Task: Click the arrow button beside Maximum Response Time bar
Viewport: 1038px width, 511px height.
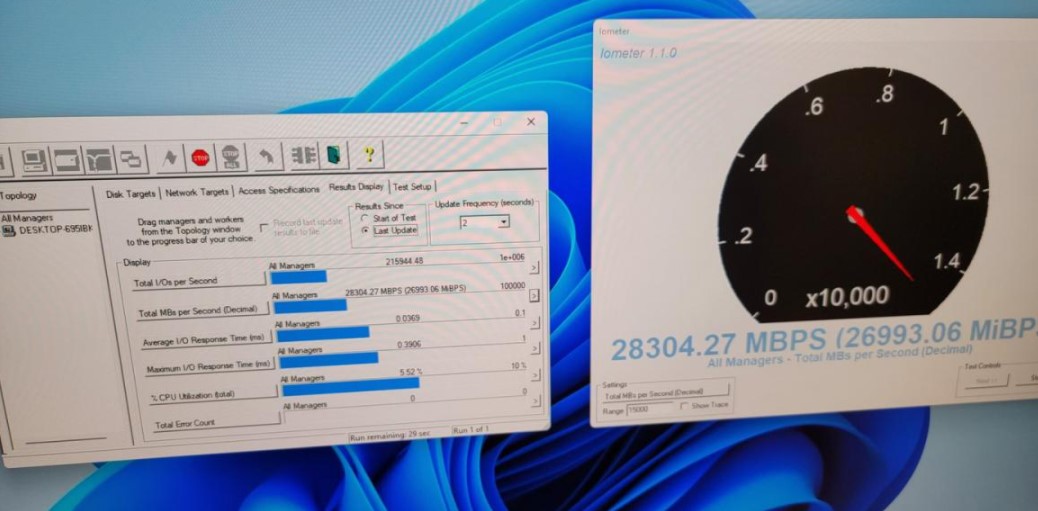Action: [x=536, y=349]
